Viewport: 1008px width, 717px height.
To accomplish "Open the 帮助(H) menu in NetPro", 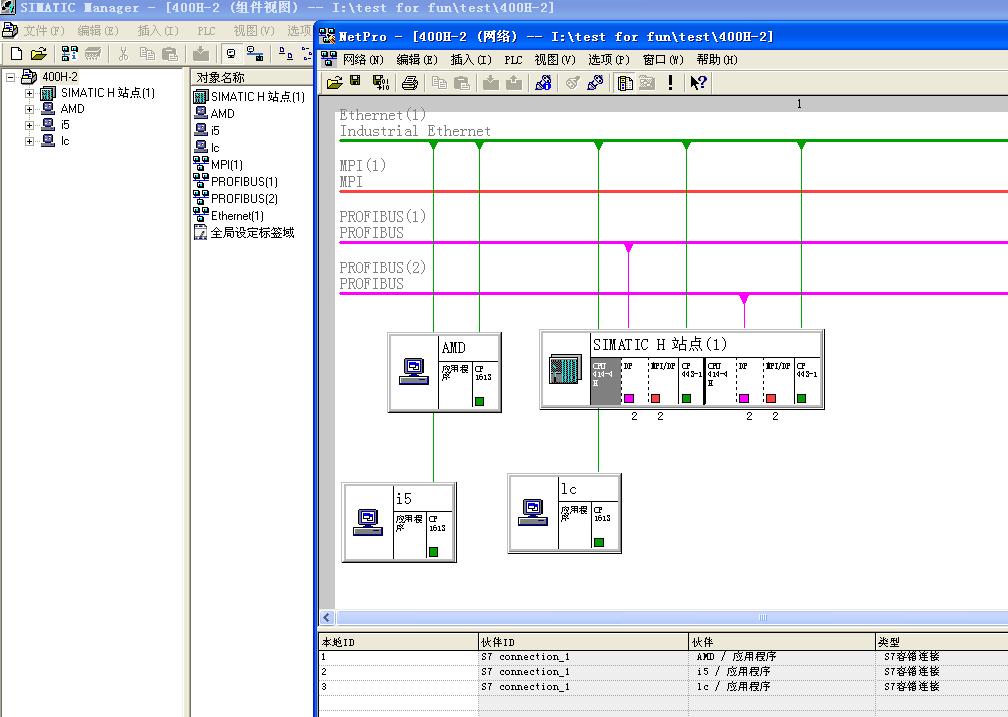I will point(717,60).
